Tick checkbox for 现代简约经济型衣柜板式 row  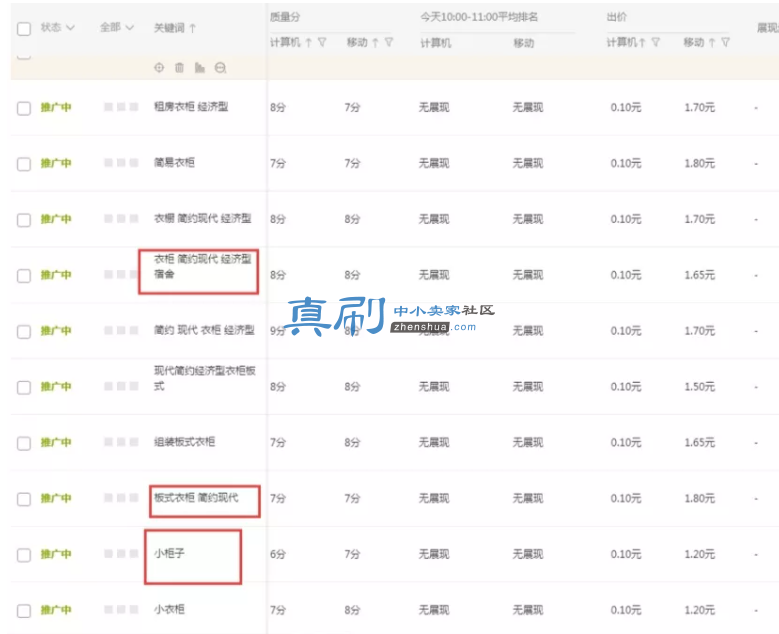tap(24, 388)
